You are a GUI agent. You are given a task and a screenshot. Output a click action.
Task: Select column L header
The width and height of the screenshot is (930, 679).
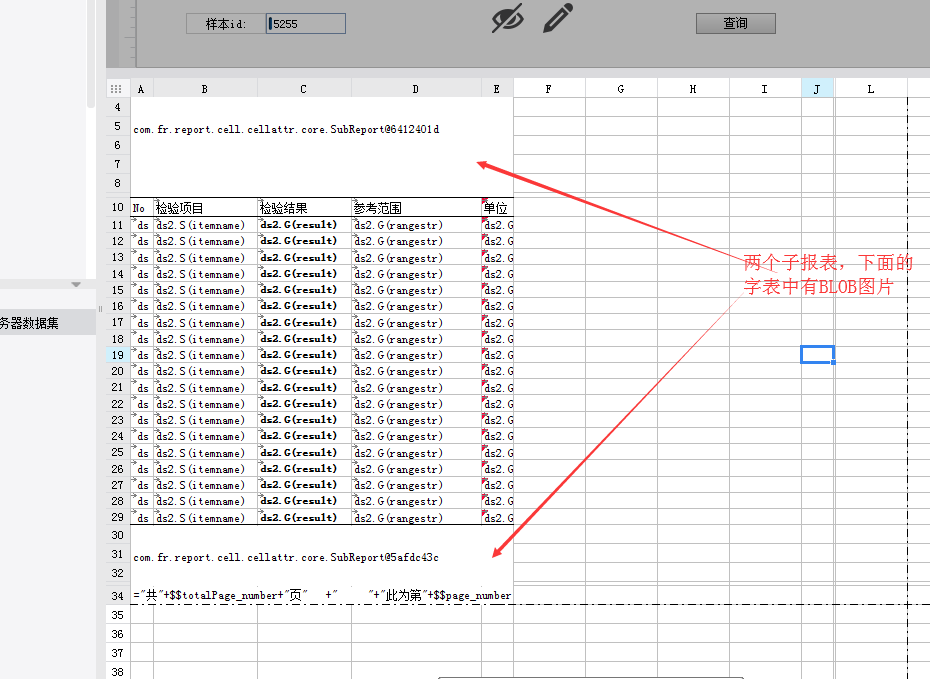(x=871, y=89)
